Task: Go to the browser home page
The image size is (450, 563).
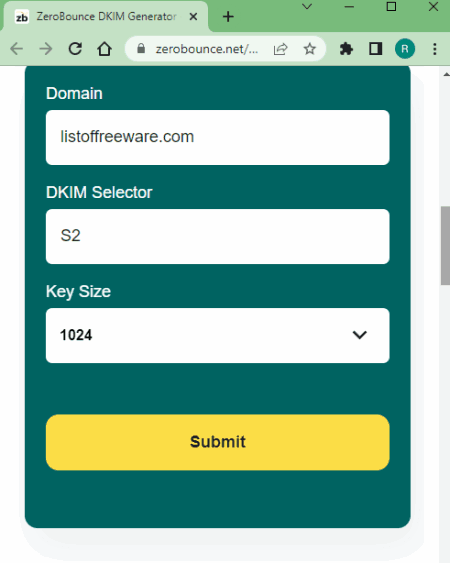Action: [105, 49]
